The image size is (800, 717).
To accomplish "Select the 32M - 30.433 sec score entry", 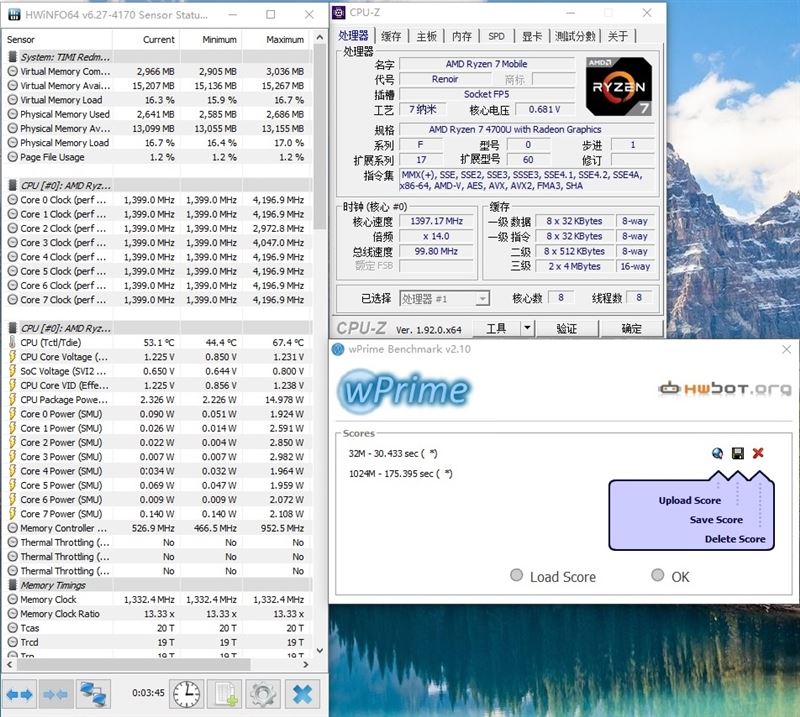I will click(x=392, y=454).
